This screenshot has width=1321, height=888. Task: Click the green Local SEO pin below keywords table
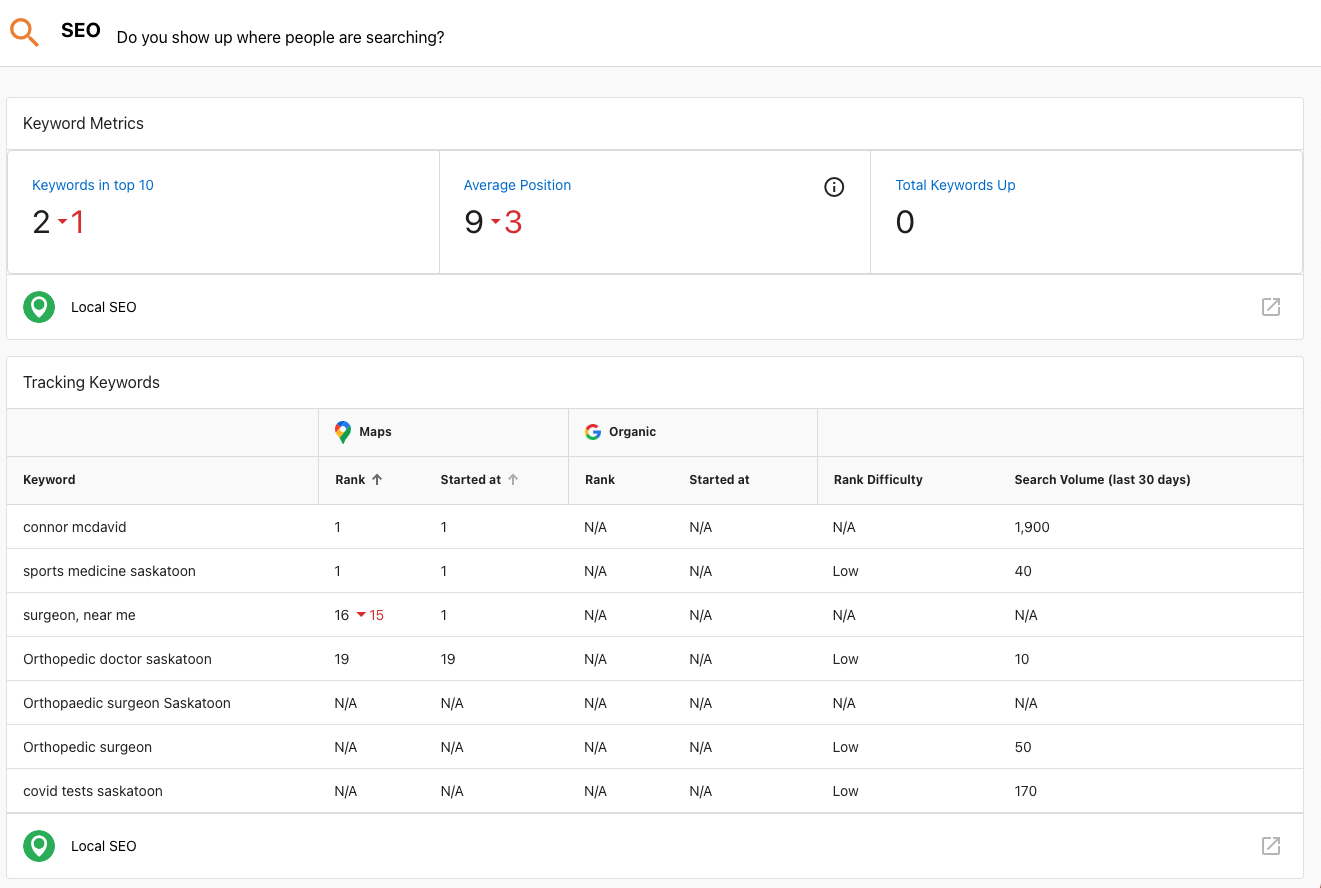point(39,846)
